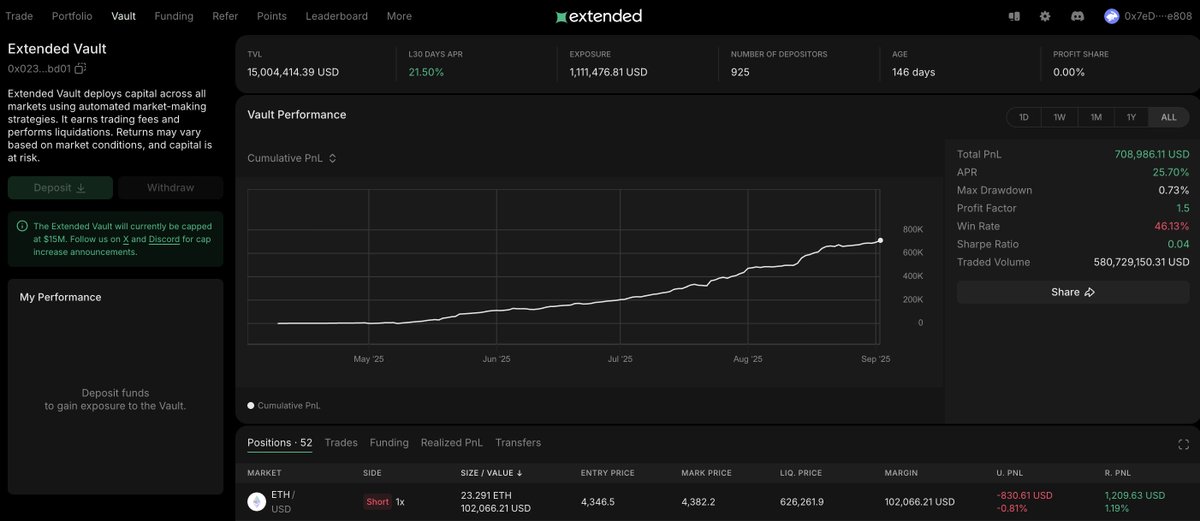
Task: Click L30 Days APR 21.50% value
Action: click(426, 72)
